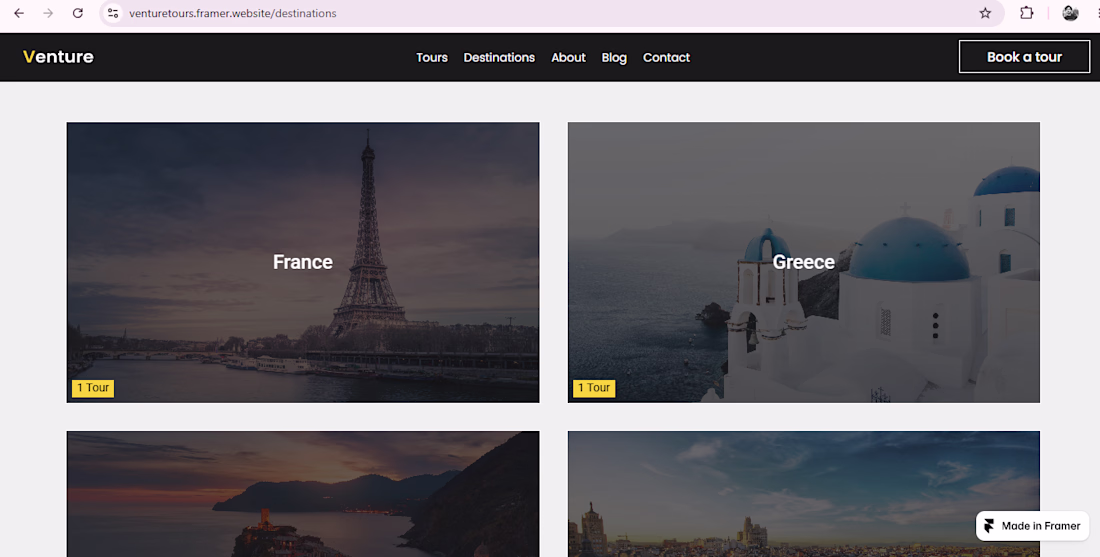Open the Contact nav item

pyautogui.click(x=666, y=58)
